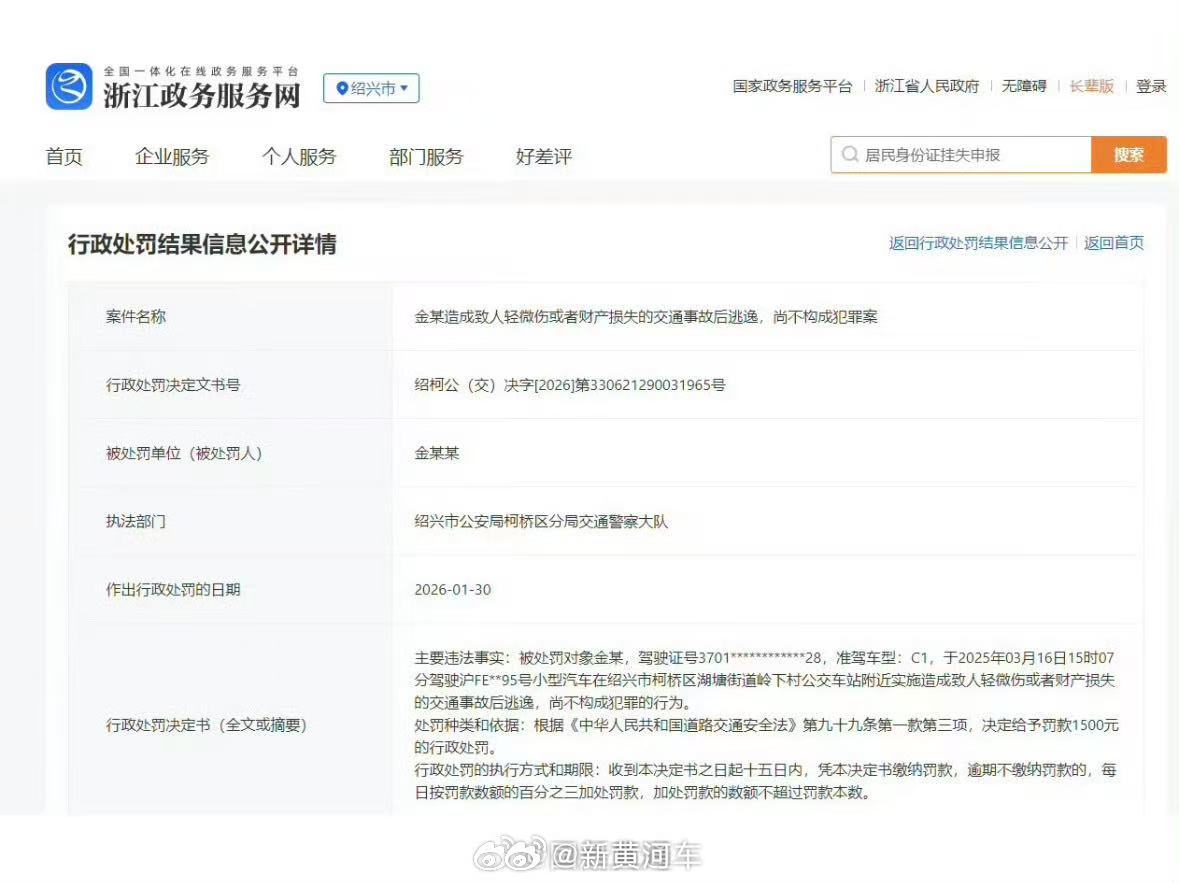Select the 个人服务 navigation item
1179x883 pixels.
coord(299,156)
